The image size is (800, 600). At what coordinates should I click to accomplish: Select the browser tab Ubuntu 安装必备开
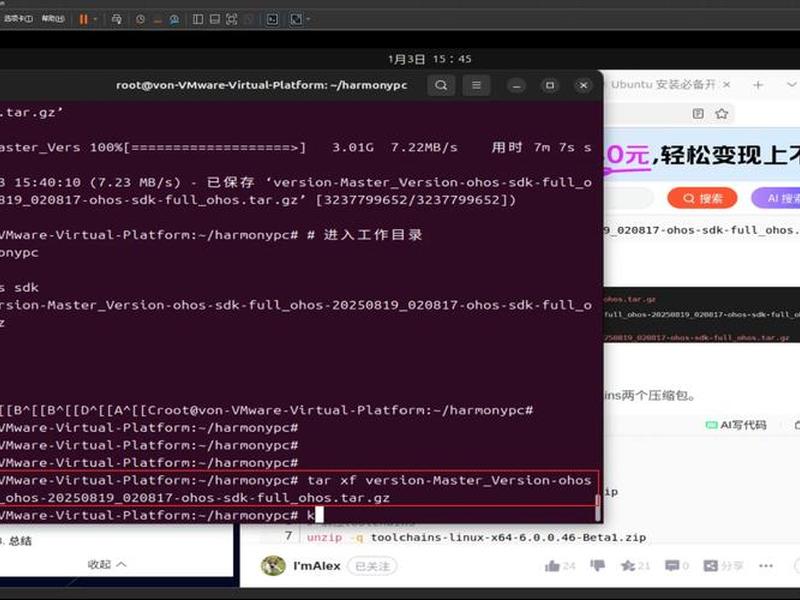coord(663,85)
